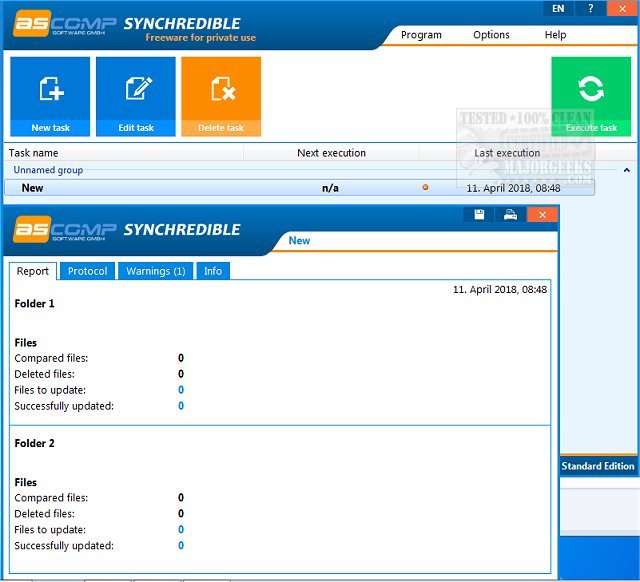Open the Help menu
The width and height of the screenshot is (640, 582).
click(555, 35)
